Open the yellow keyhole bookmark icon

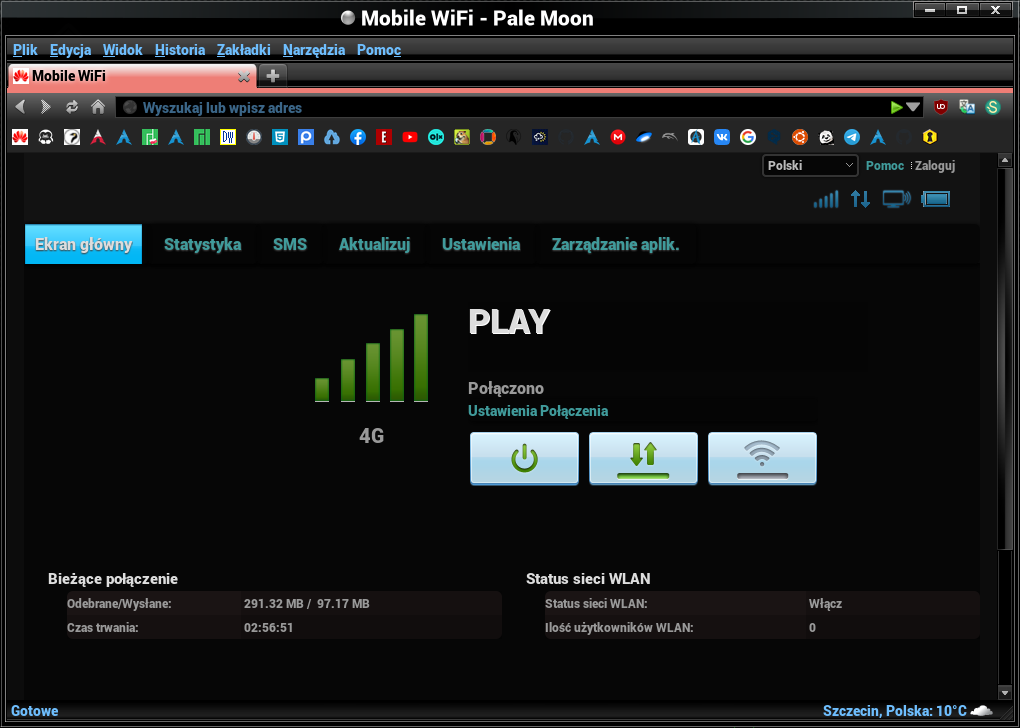point(930,137)
